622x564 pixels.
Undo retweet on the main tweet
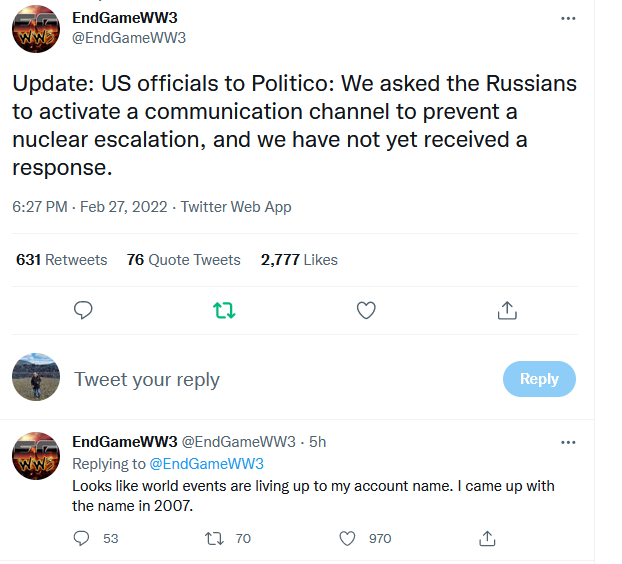(x=225, y=311)
